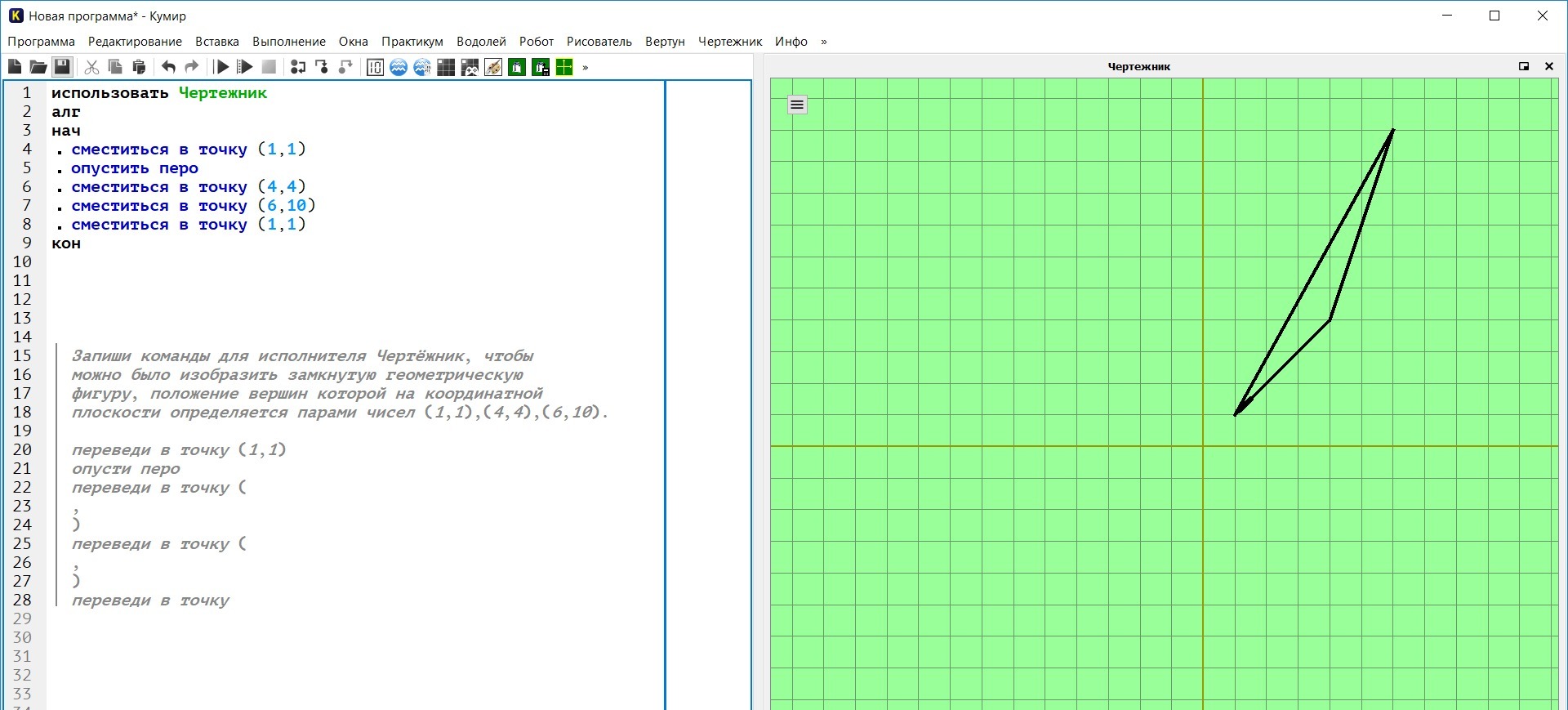Open Vertun control panel icon
This screenshot has height=710, width=1568.
tap(541, 67)
